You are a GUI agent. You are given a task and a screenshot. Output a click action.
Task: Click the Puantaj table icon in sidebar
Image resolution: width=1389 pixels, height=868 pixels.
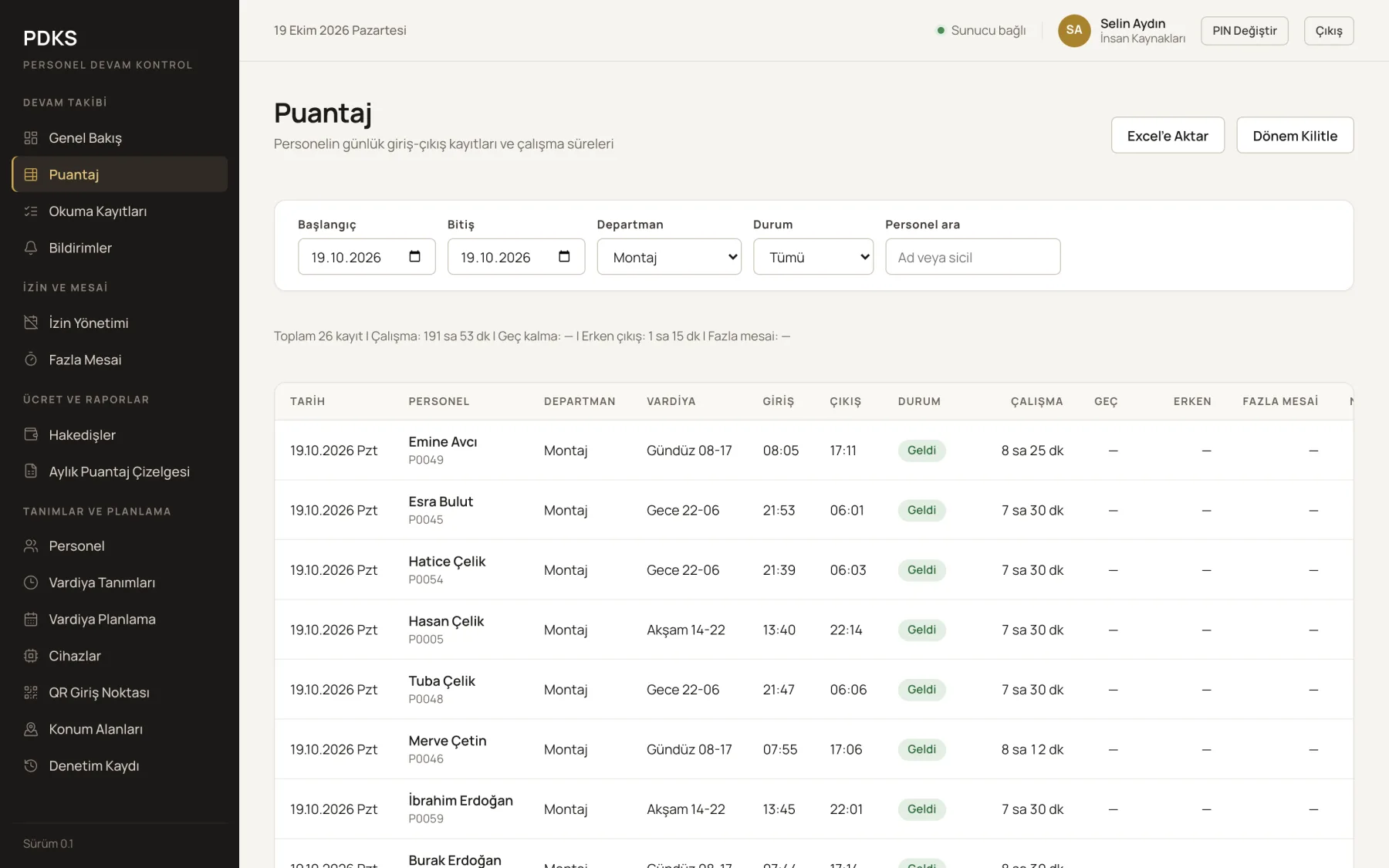click(31, 174)
